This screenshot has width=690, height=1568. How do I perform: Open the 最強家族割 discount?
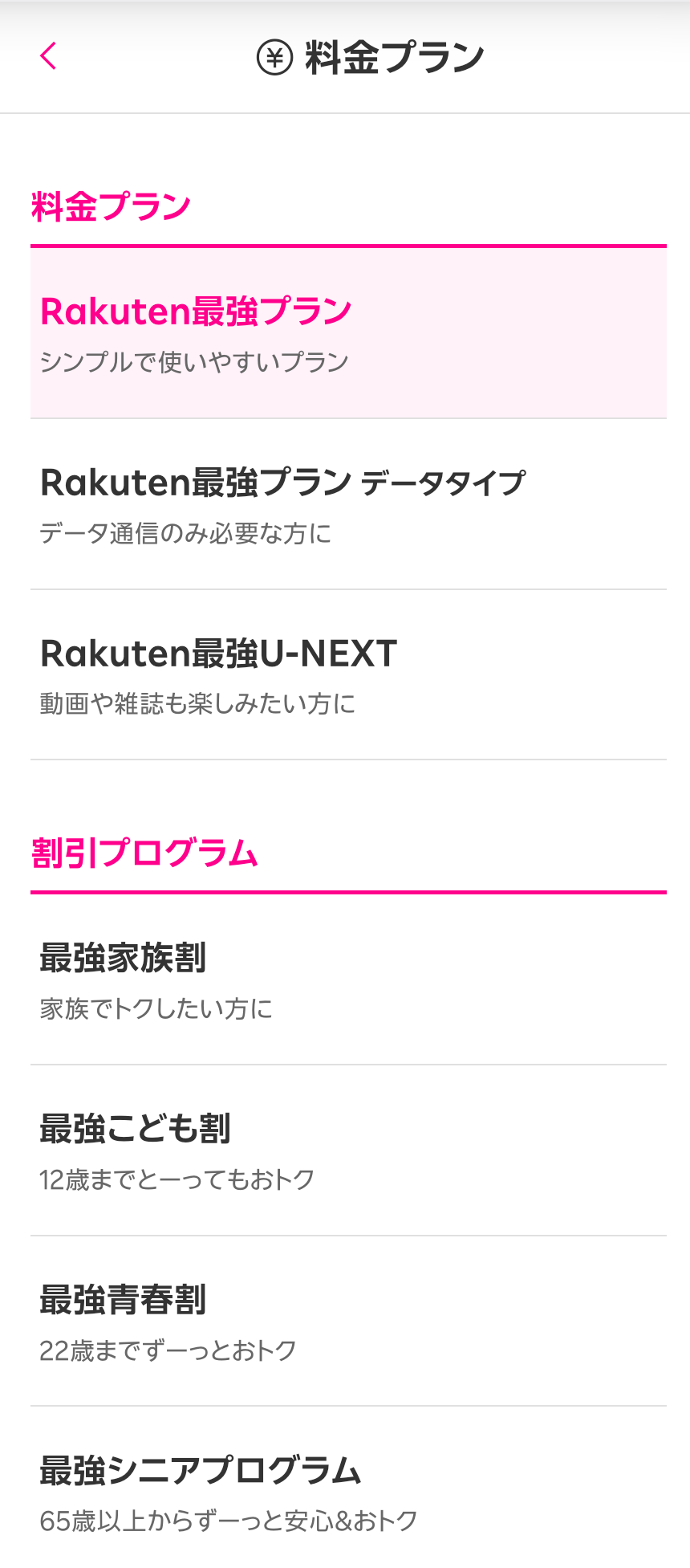123,958
